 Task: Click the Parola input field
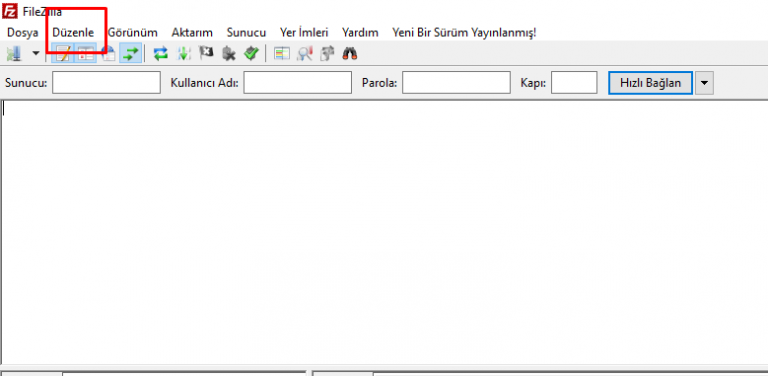point(456,83)
